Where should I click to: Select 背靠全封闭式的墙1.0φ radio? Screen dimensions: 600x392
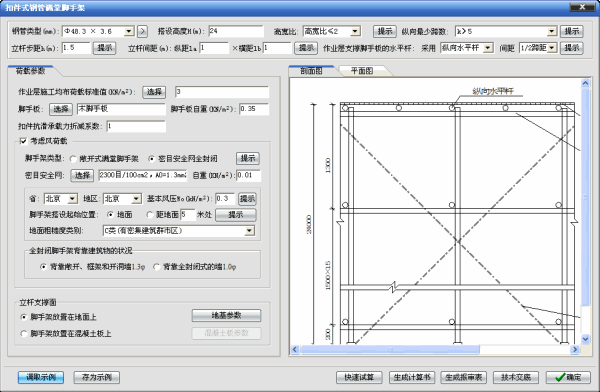tap(157, 267)
